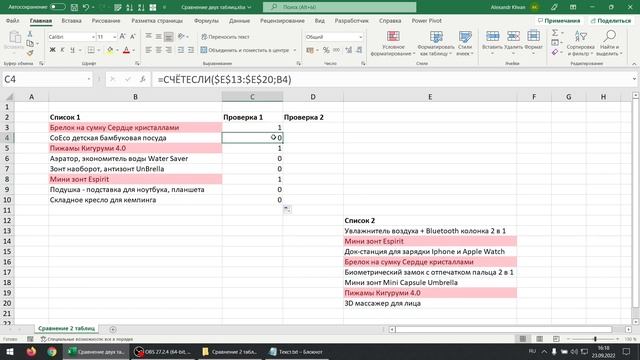The height and width of the screenshot is (360, 640).
Task: Click Merge and Center (Объединить и поместить в центре)
Action: 244,50
